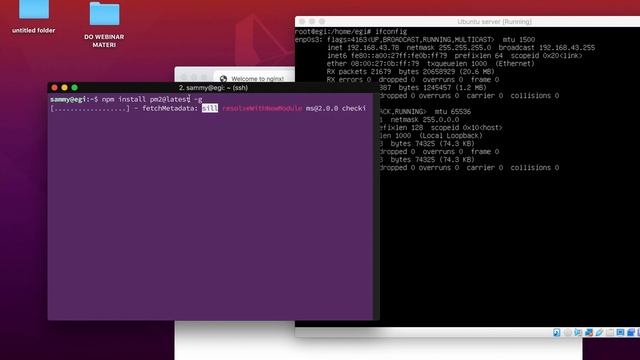Image resolution: width=640 pixels, height=360 pixels.
Task: Click the 'scopeid 0x20<link>' text
Action: pos(547,56)
